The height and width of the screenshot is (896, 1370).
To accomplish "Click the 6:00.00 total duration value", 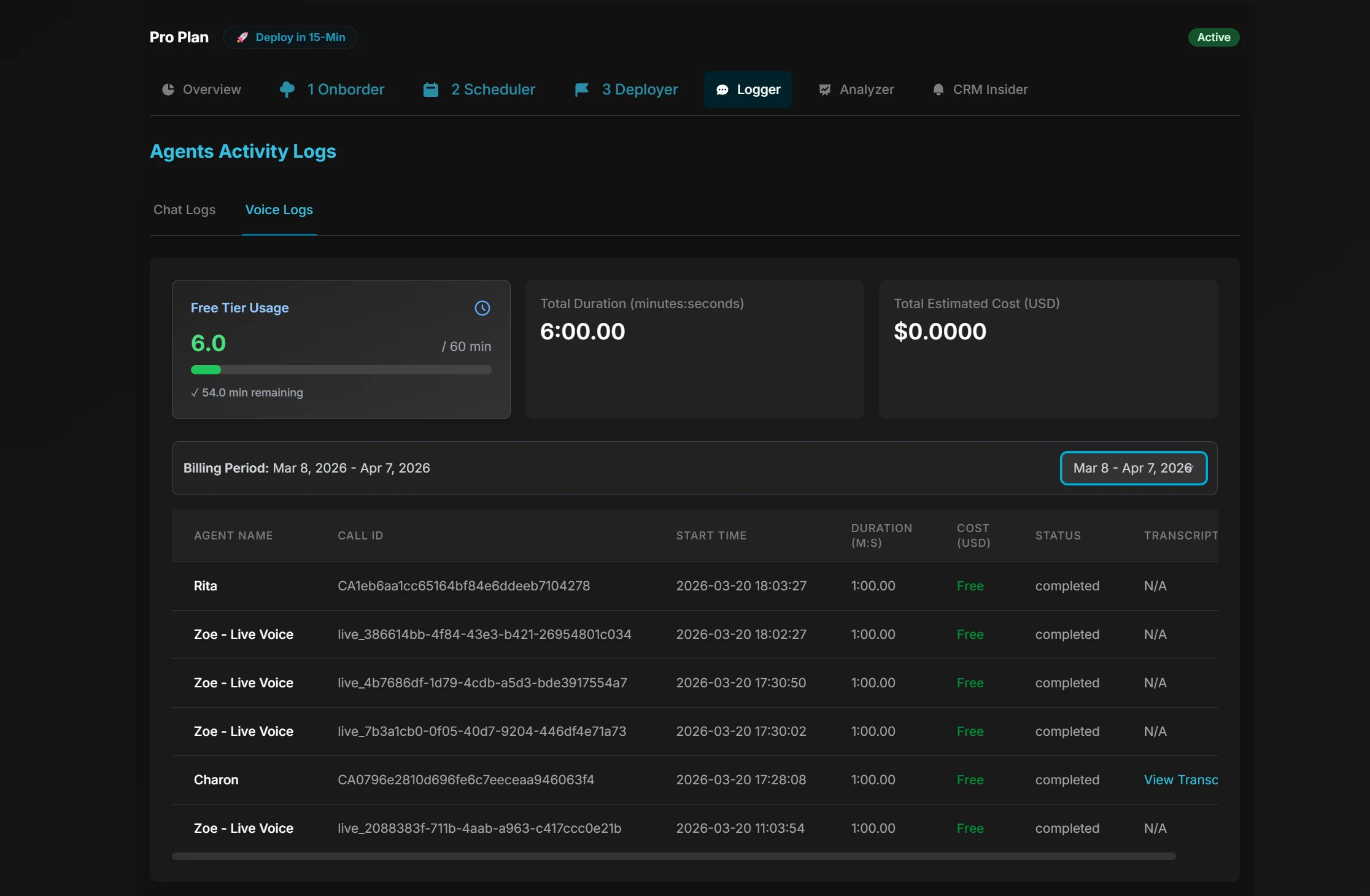I will click(582, 331).
